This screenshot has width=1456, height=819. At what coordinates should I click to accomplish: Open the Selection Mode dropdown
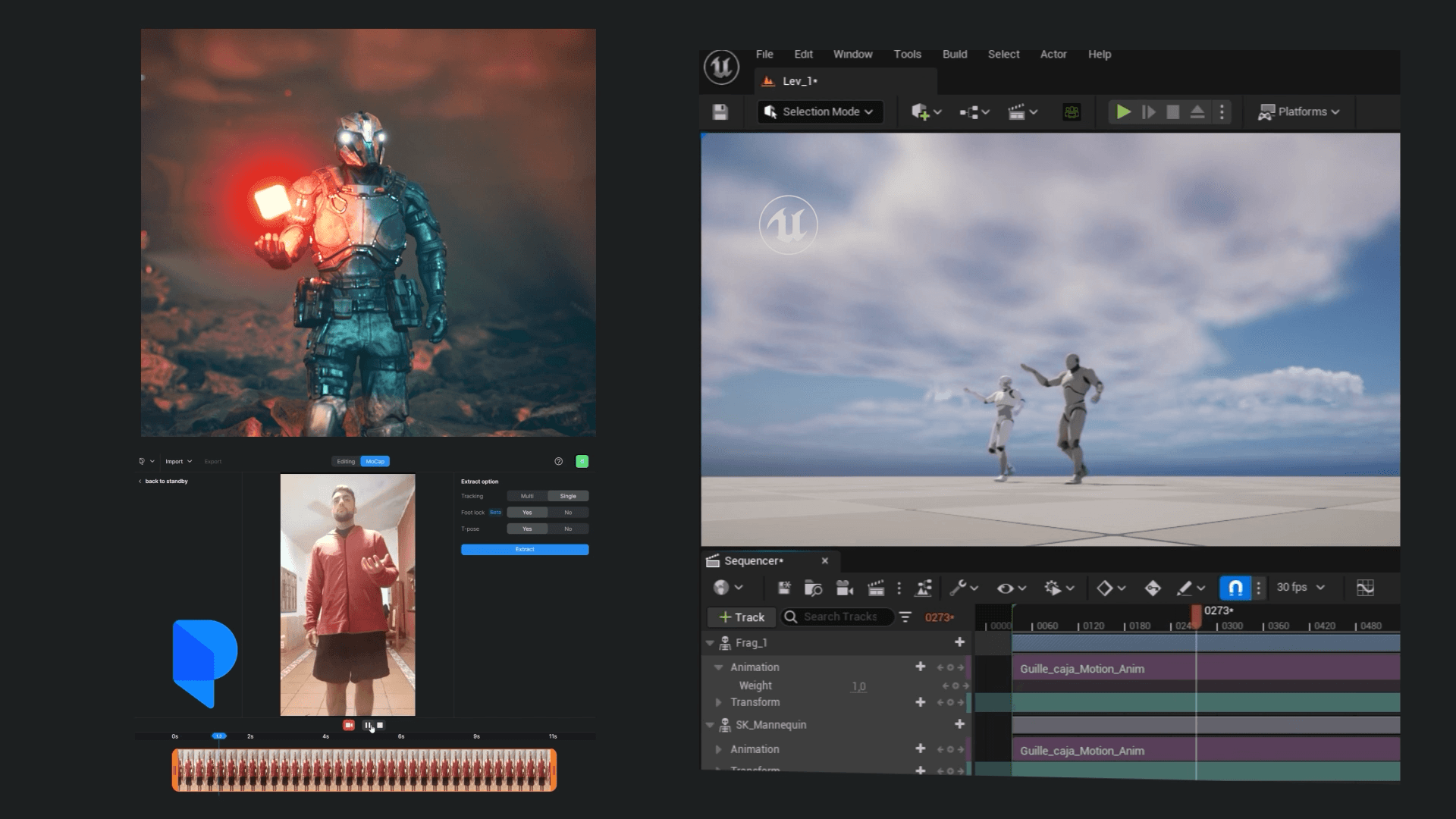[x=820, y=111]
